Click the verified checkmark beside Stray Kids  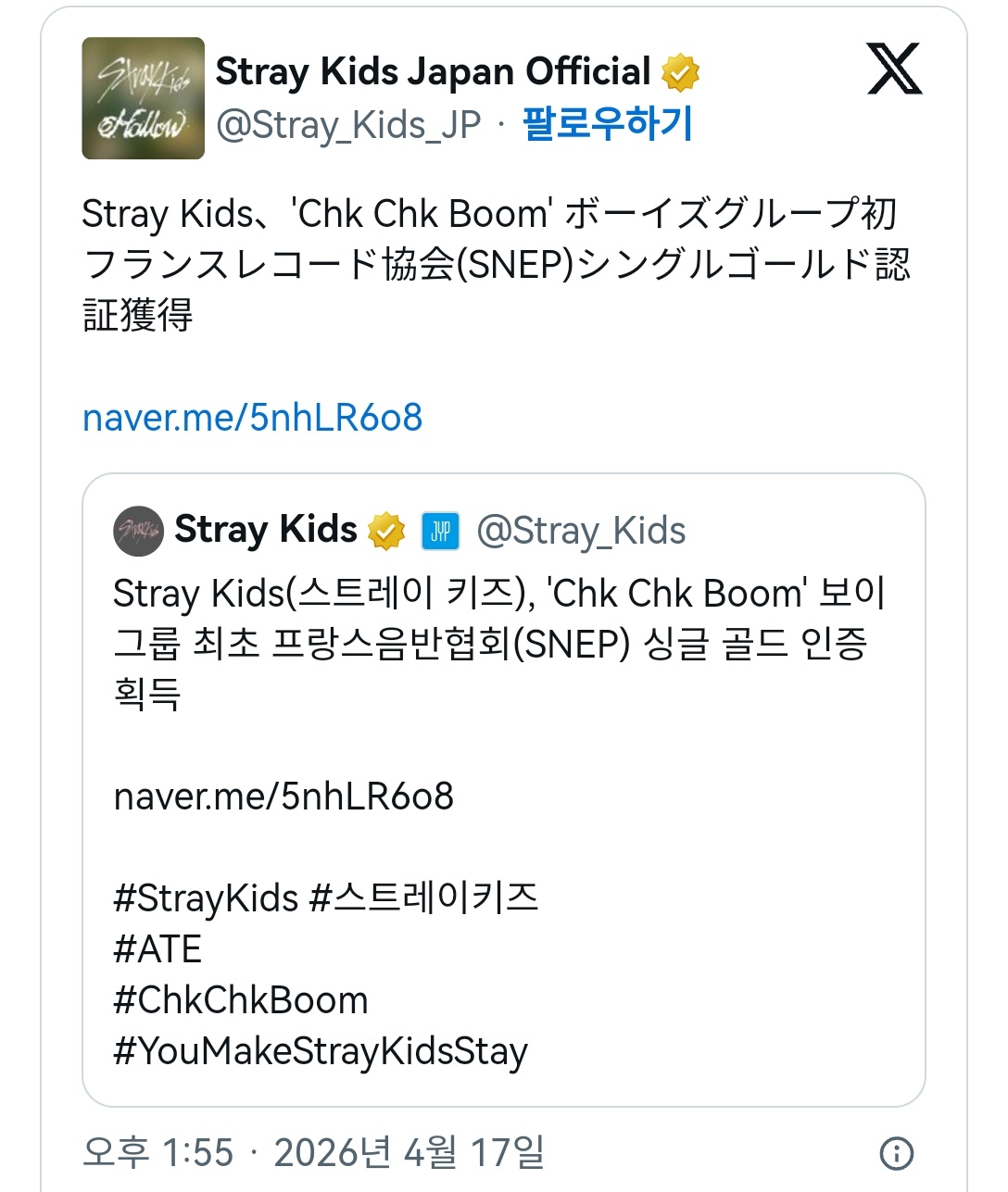[386, 530]
